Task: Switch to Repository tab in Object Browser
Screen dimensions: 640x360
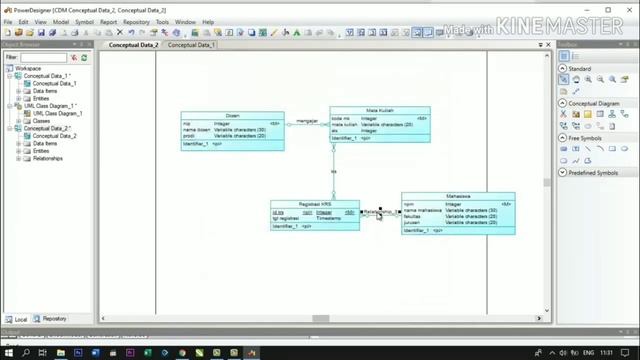Action: coord(50,319)
